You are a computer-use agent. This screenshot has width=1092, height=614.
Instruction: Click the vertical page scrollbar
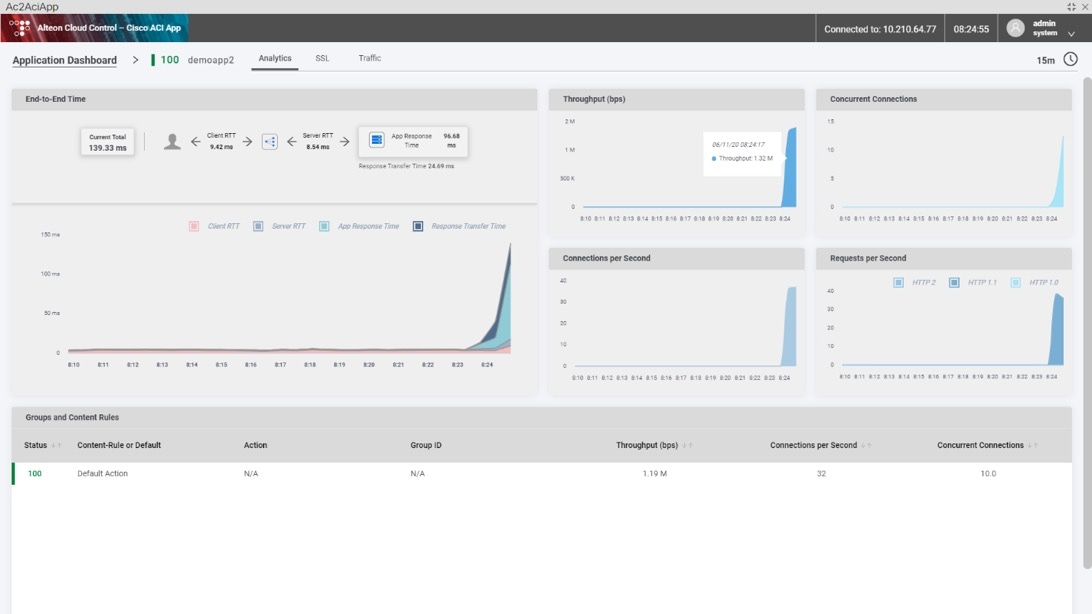point(1087,322)
